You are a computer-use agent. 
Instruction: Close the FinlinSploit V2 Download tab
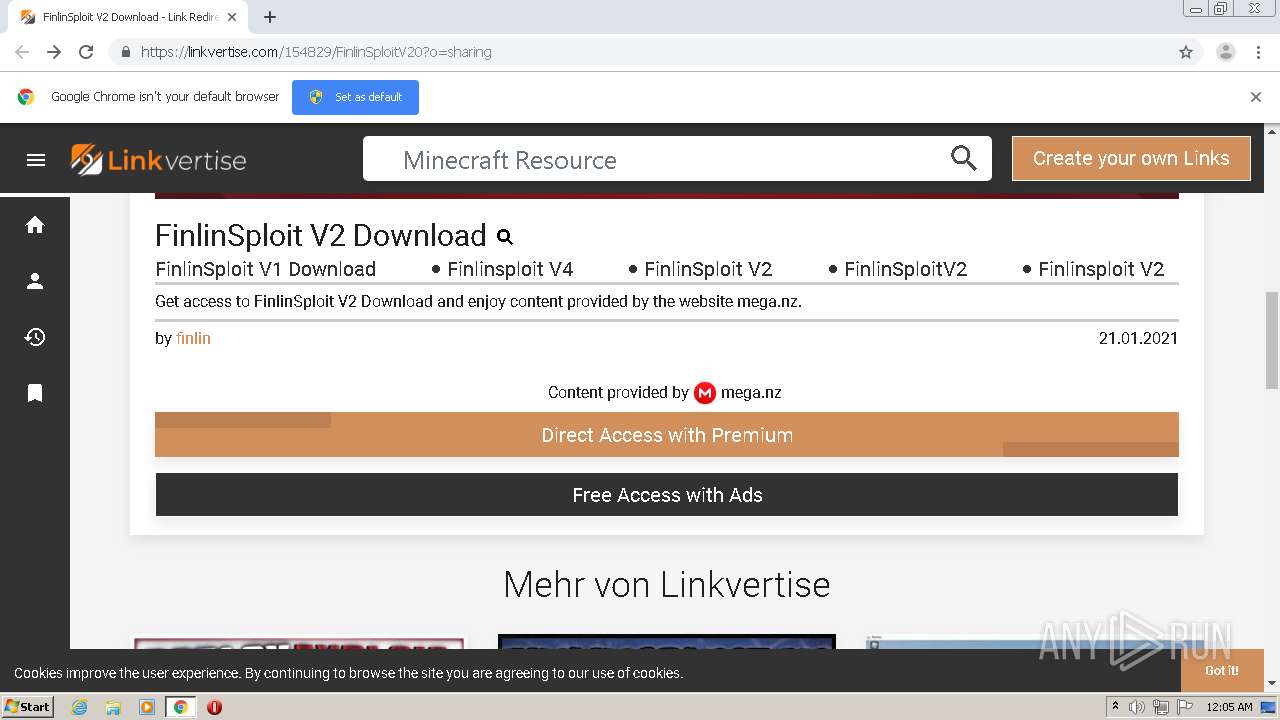coord(232,17)
